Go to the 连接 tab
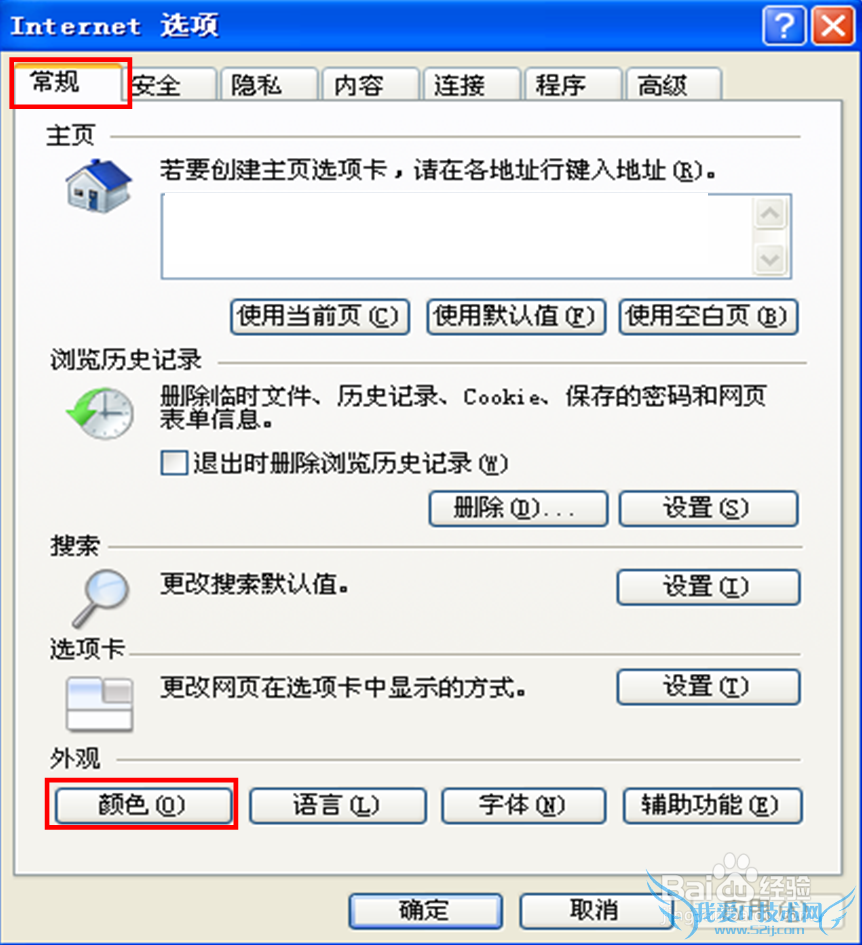 (x=471, y=85)
